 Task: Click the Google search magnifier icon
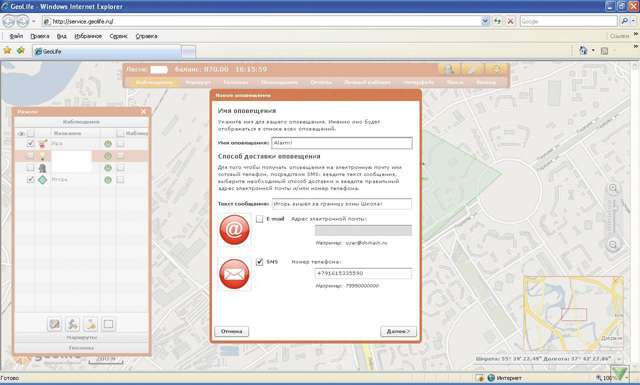click(624, 21)
